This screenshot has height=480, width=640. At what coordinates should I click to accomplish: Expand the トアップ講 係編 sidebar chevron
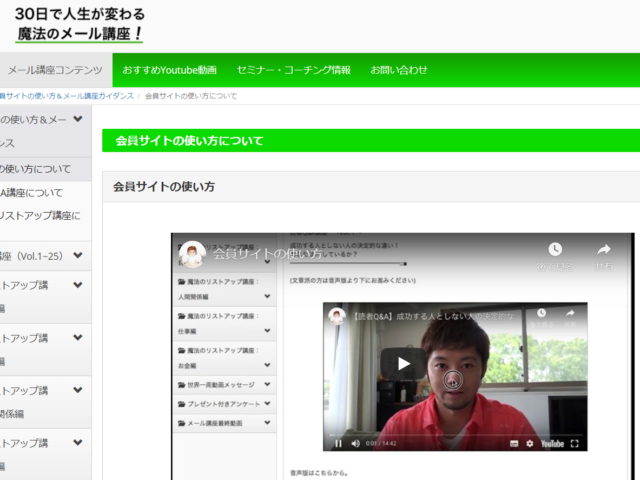coord(78,389)
